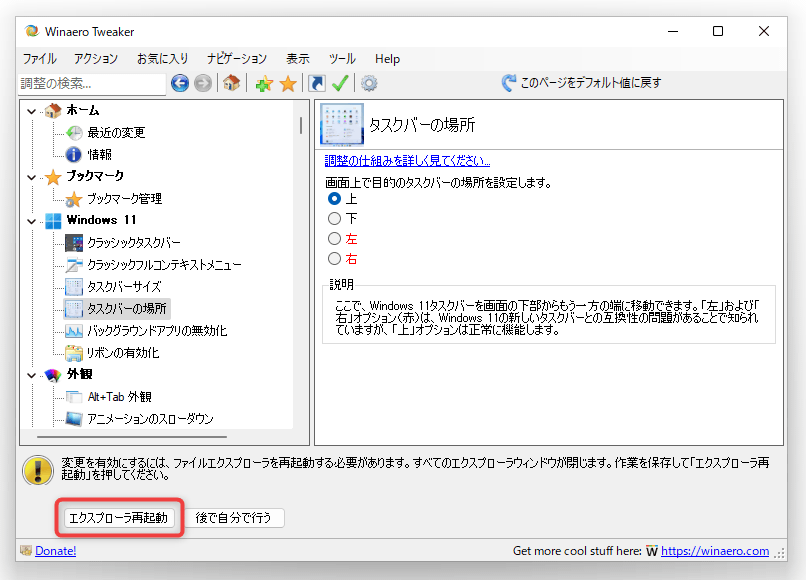The image size is (806, 580).
Task: Select the 上 radio button
Action: tap(335, 198)
